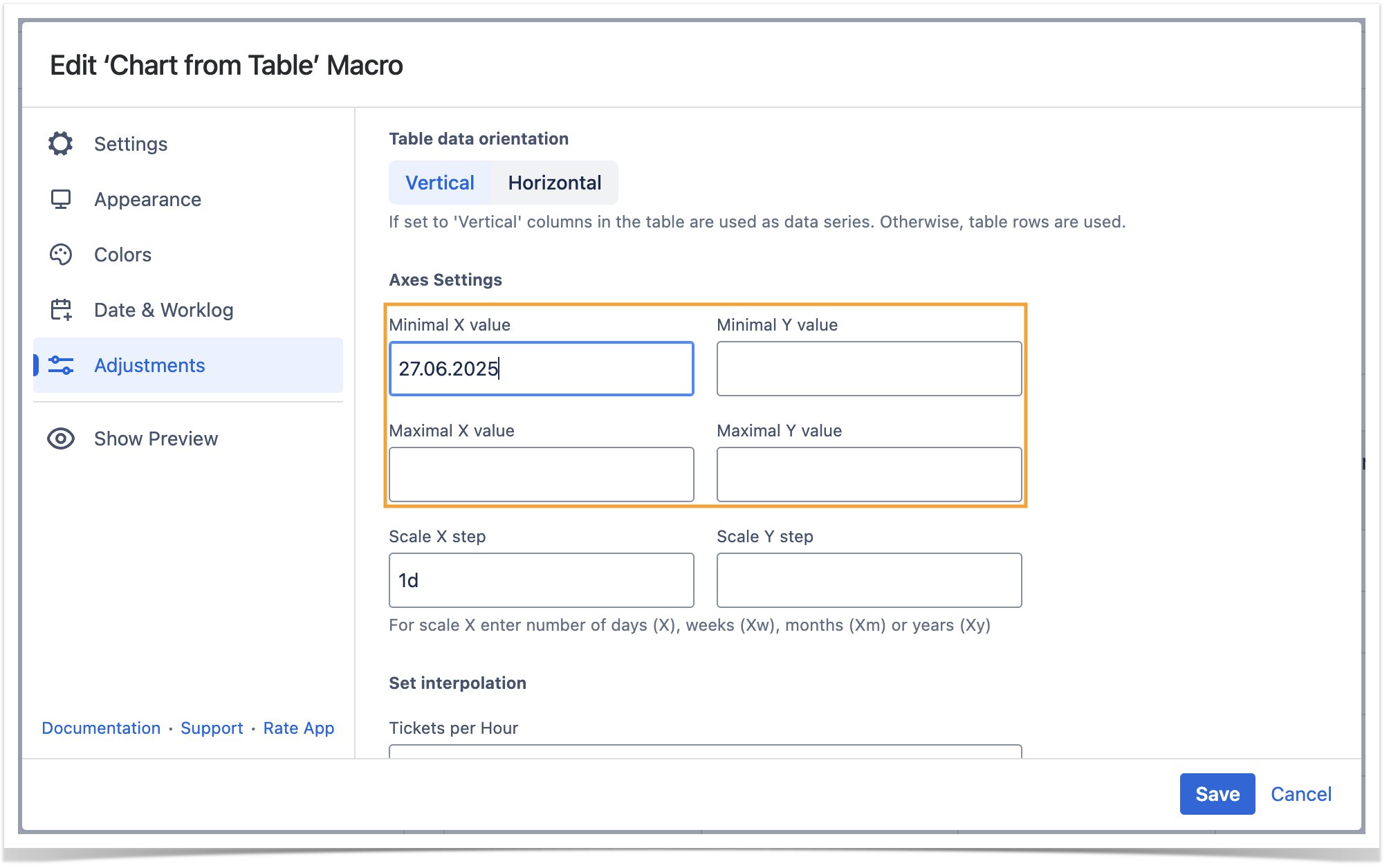Viewport: 1389px width, 868px height.
Task: Select Vertical table data orientation
Action: tap(440, 183)
